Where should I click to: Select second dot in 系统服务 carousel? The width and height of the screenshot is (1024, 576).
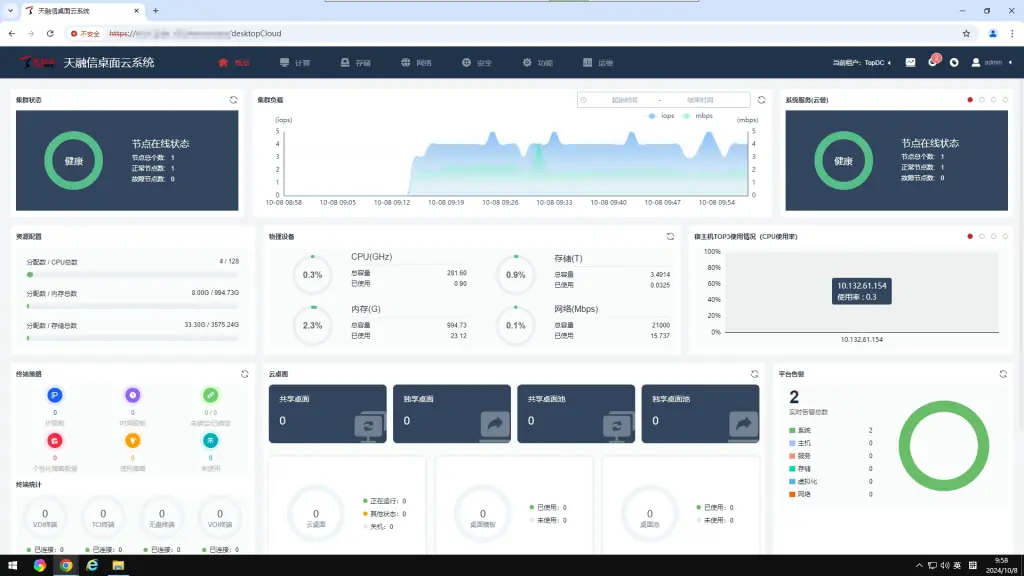(x=981, y=100)
